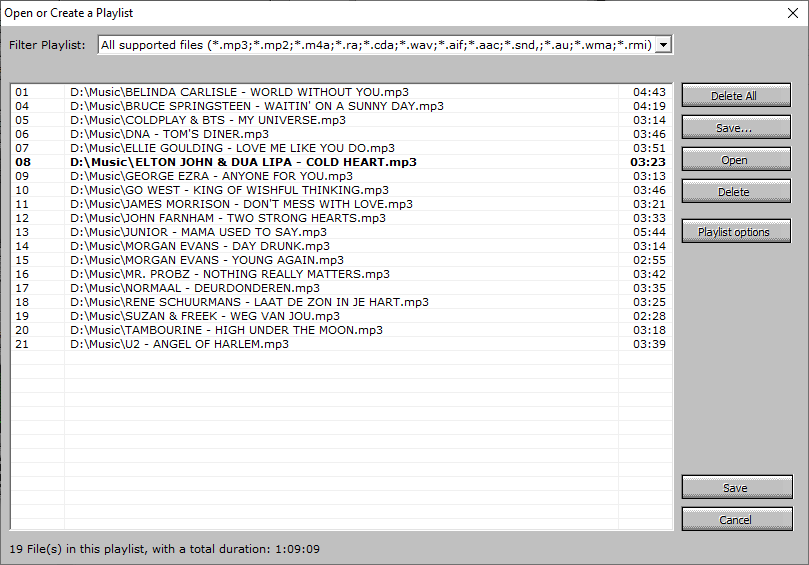Select Elton John & Dua Lipa Cold Heart
Image resolution: width=809 pixels, height=565 pixels.
(244, 162)
